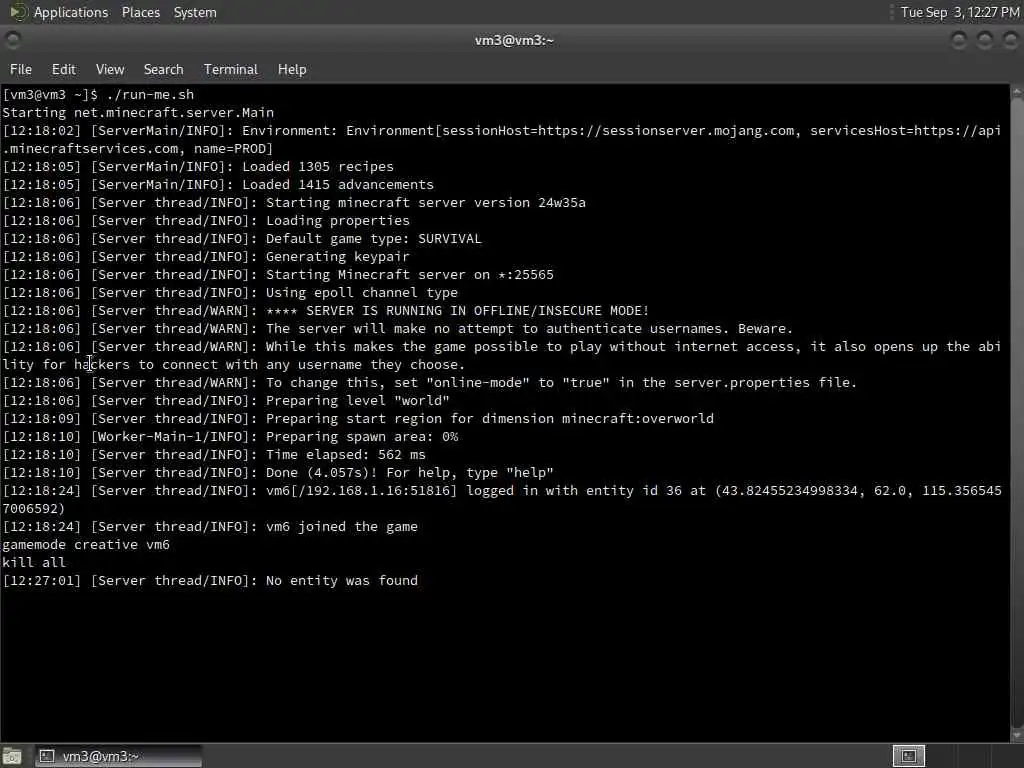Minimize the terminal window
Viewport: 1024px width, 768px height.
pos(959,40)
